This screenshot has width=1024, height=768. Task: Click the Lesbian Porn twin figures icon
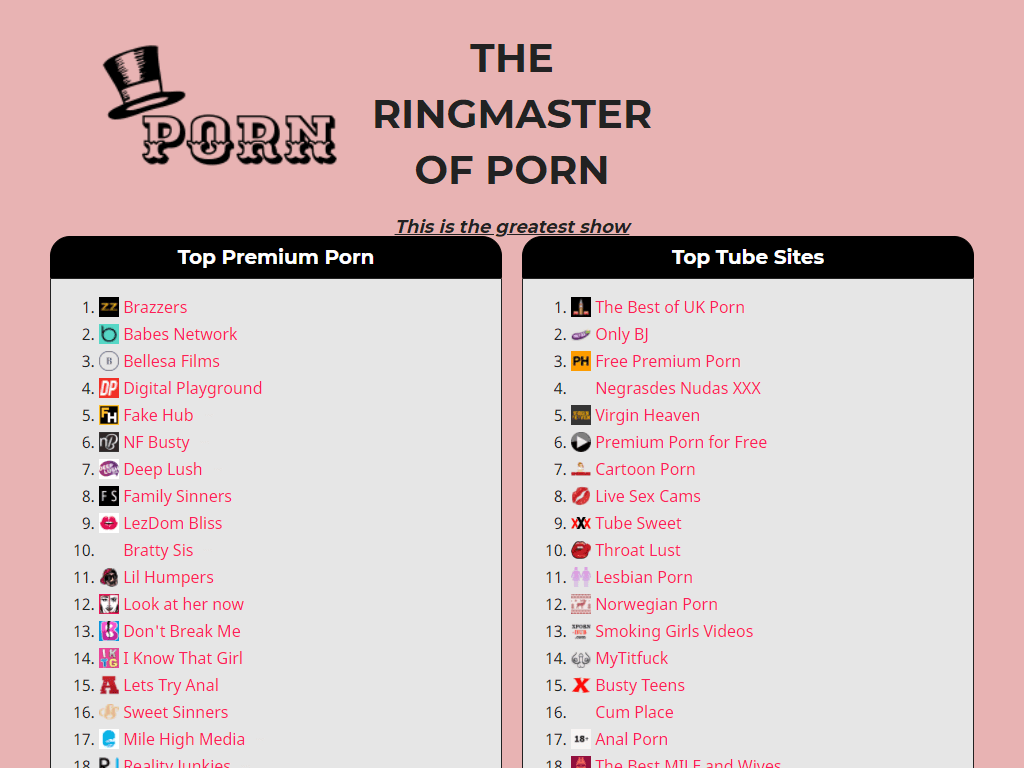pos(581,577)
